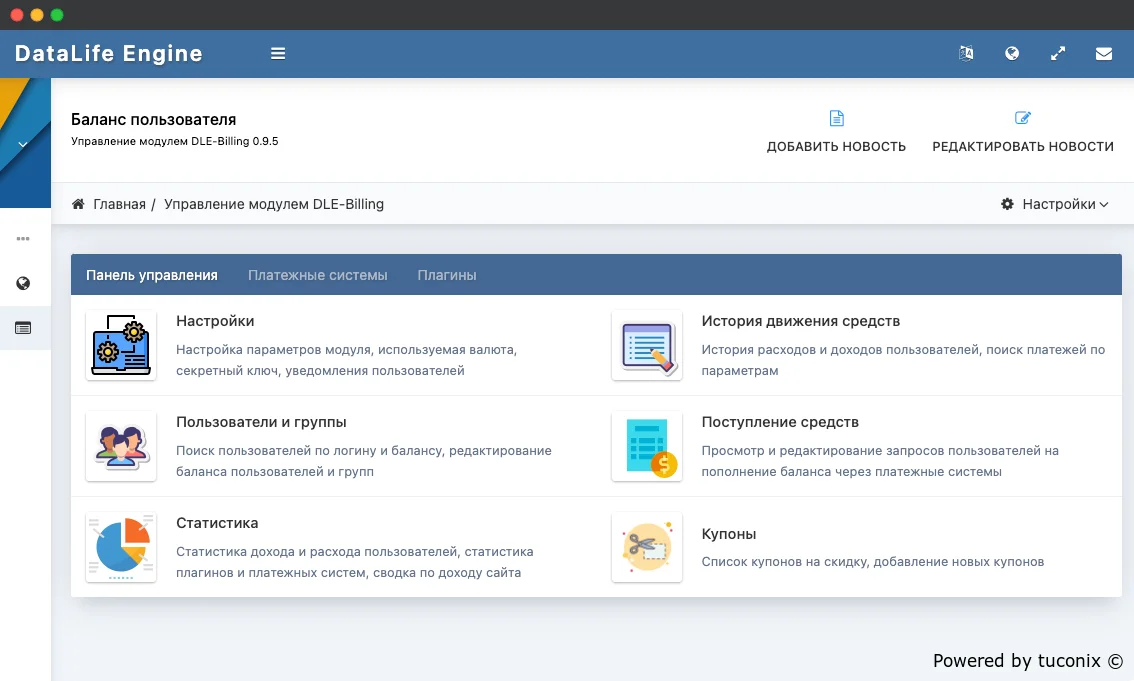Click the green macOS maximize window button
This screenshot has height=681, width=1134.
point(57,14)
